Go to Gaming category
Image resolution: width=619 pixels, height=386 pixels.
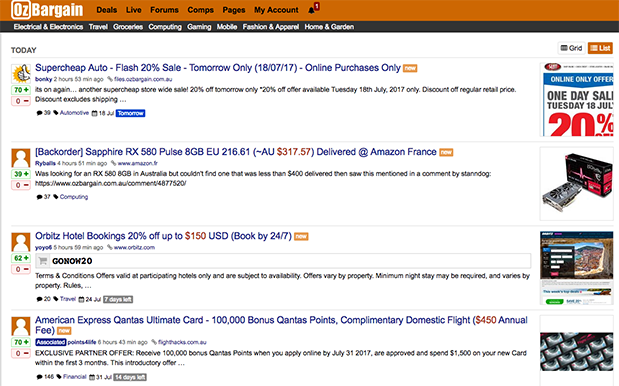(x=199, y=27)
